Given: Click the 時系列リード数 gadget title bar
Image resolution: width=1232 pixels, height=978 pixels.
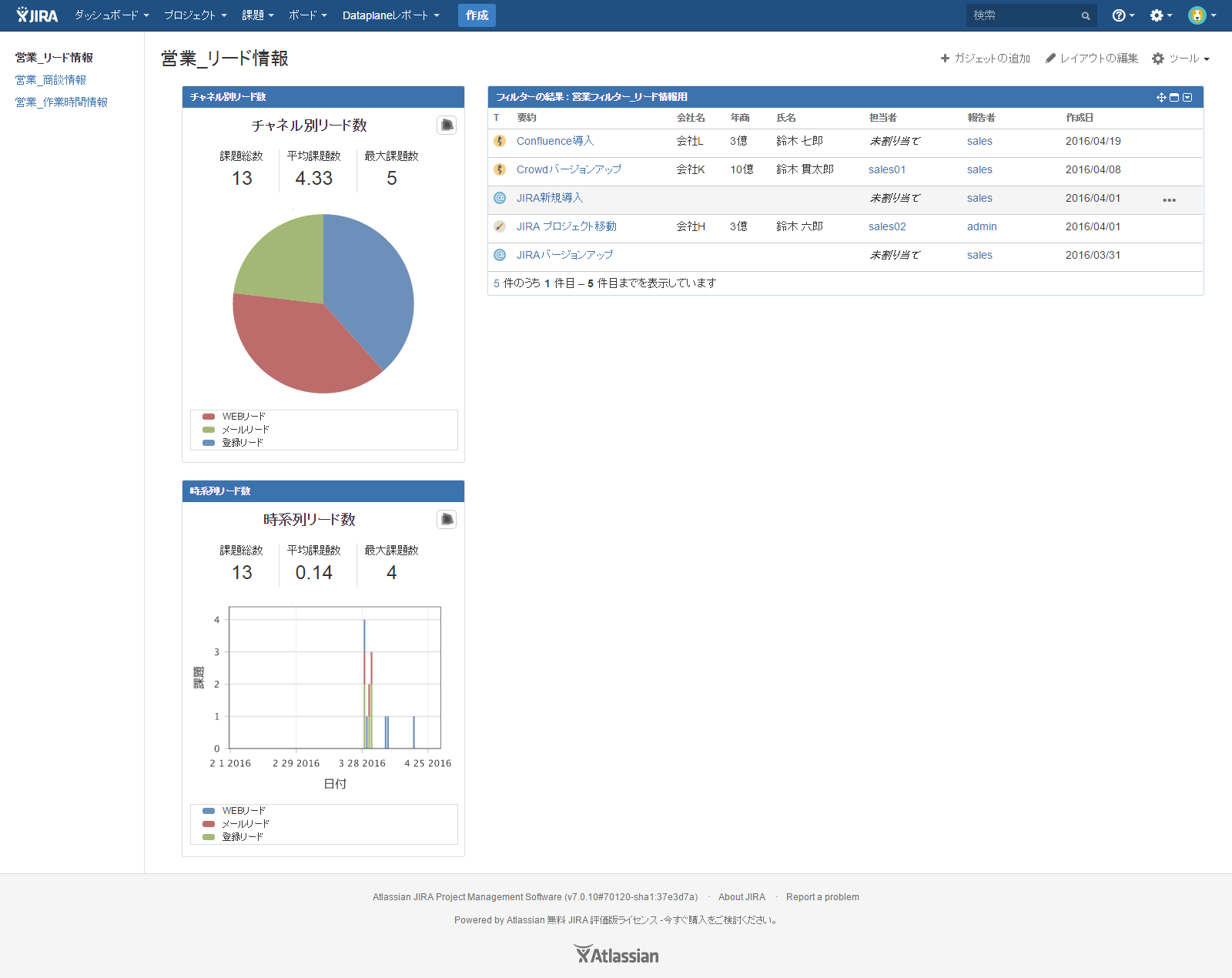Looking at the screenshot, I should [323, 491].
